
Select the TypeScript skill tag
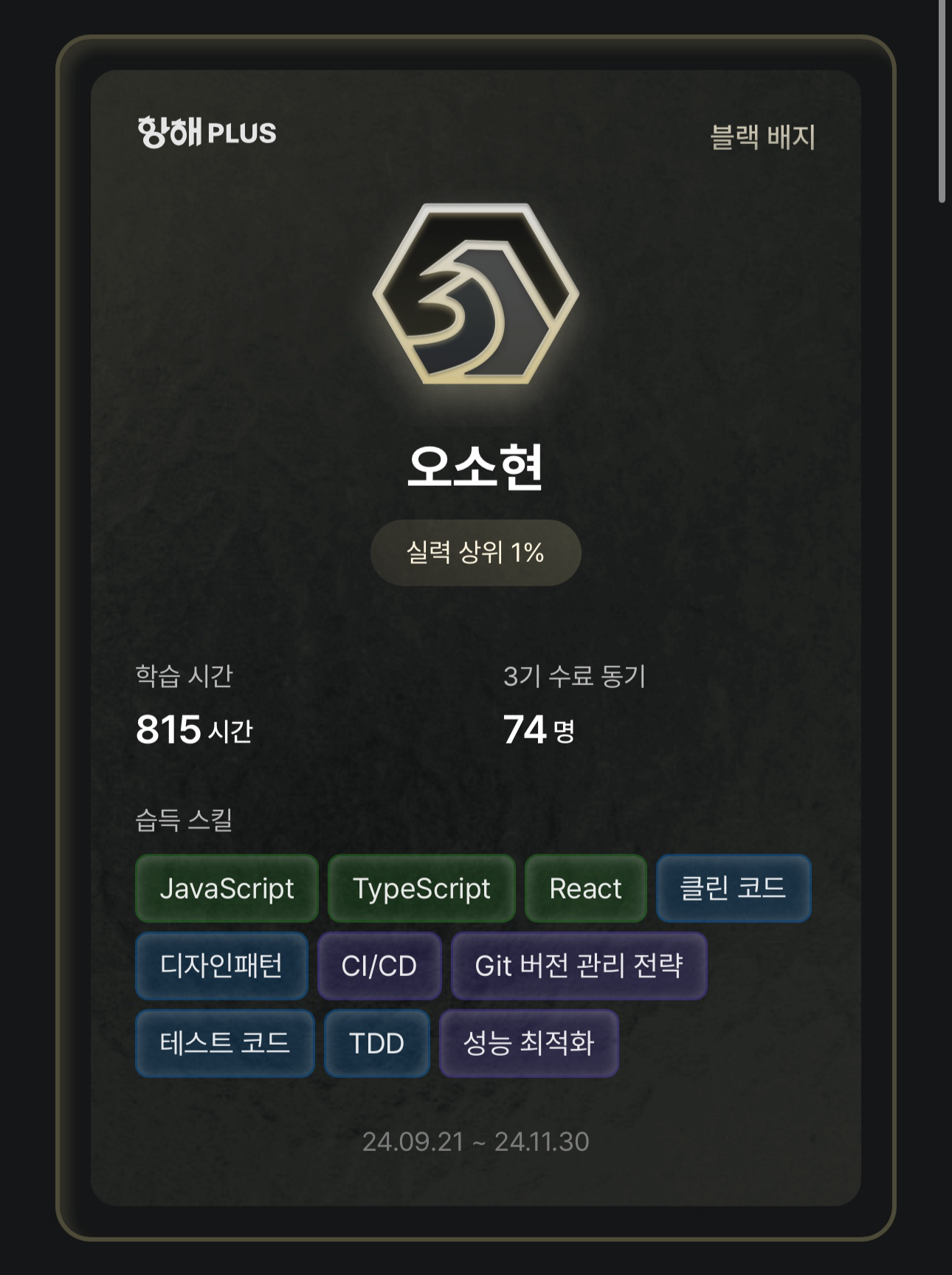point(421,888)
